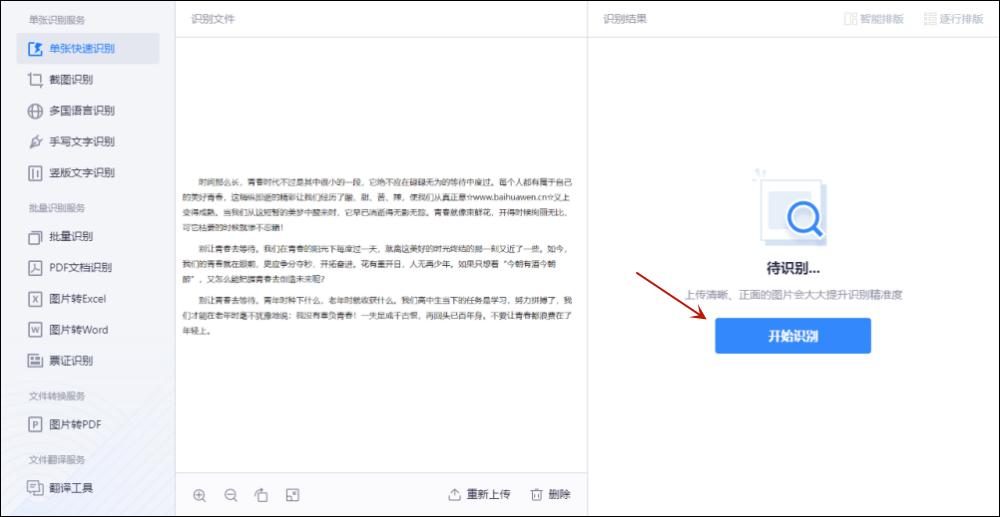The image size is (1000, 517).
Task: Click the PDF文档识别 file icon
Action: click(x=35, y=268)
